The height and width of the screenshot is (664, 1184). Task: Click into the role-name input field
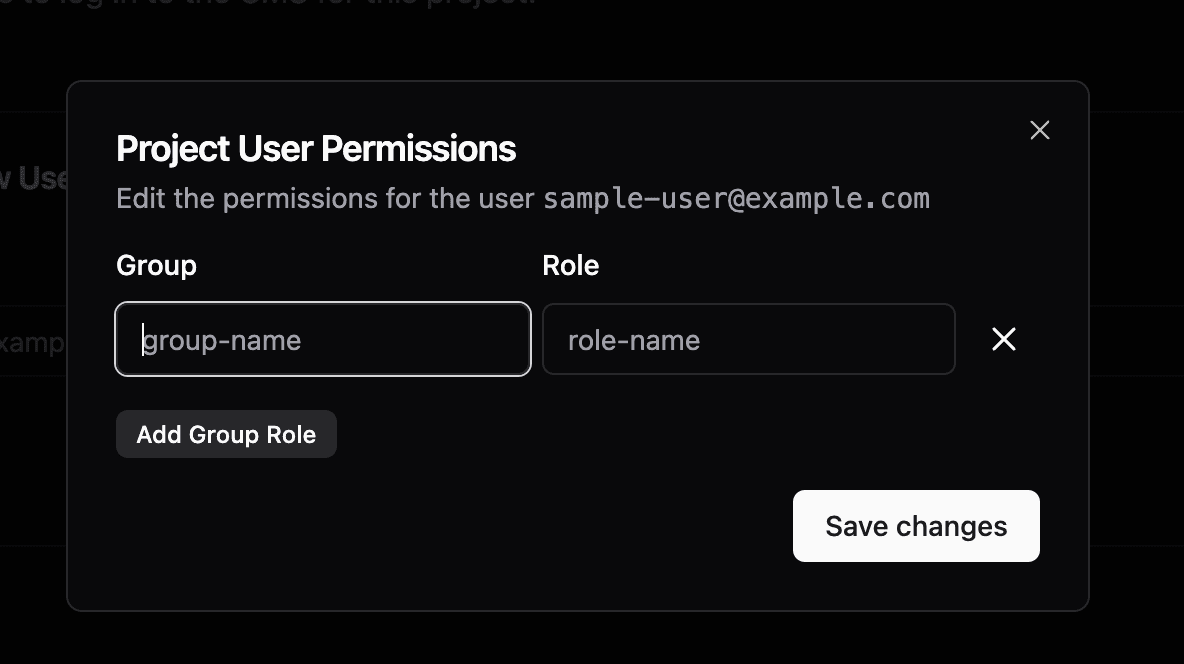(748, 339)
